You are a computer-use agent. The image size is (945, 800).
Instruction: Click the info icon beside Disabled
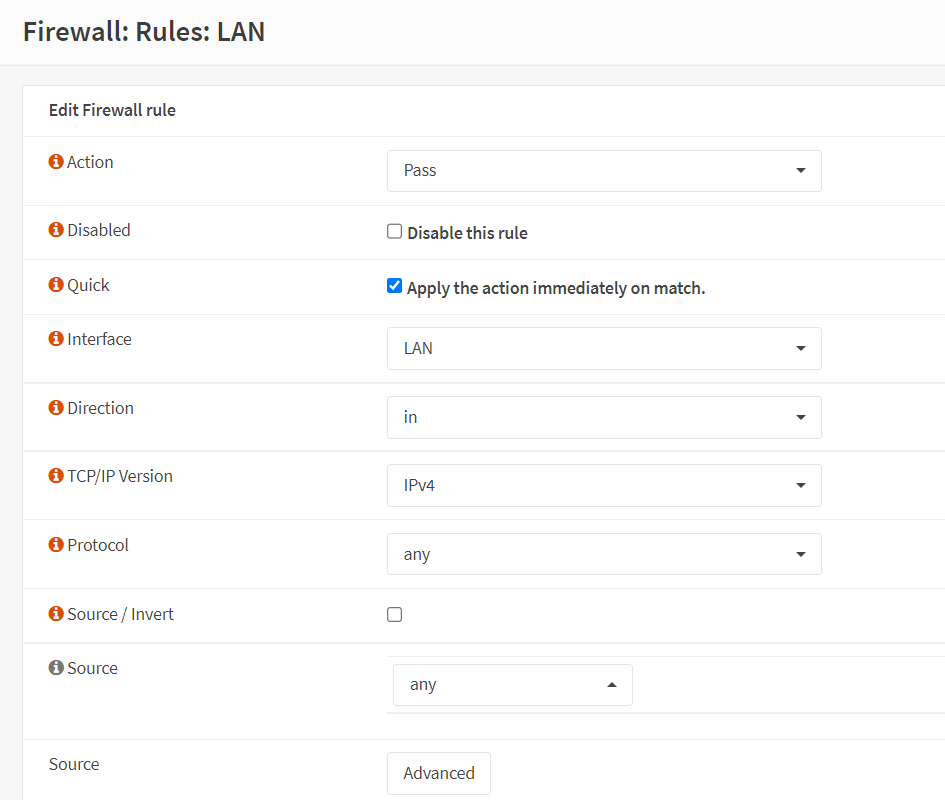pyautogui.click(x=56, y=230)
